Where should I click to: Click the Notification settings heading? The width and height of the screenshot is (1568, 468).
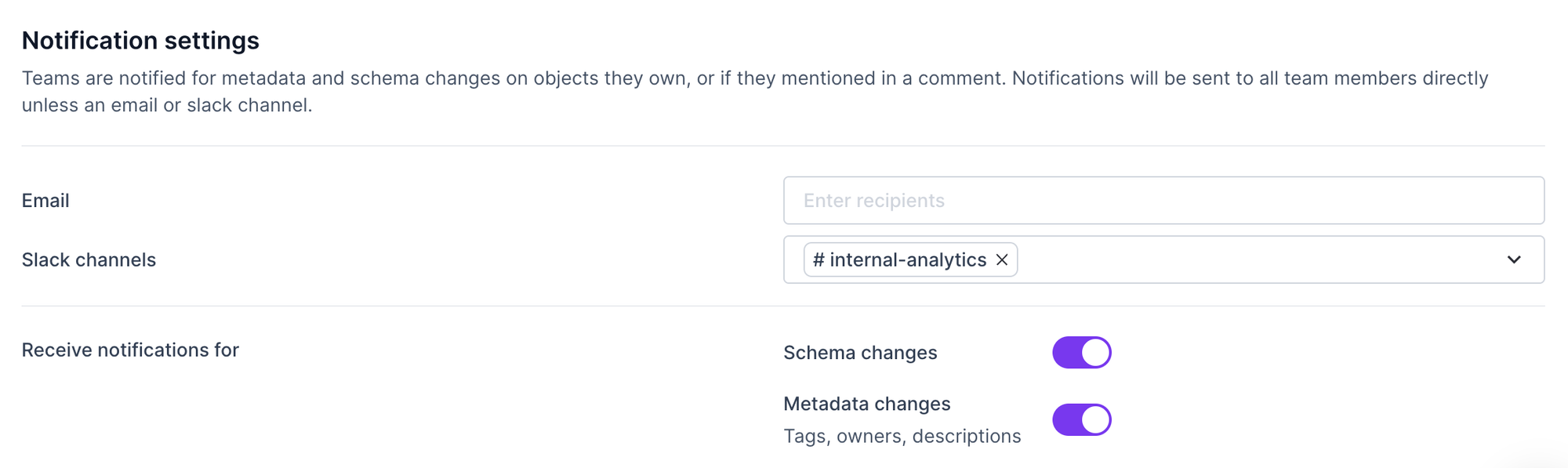[140, 41]
